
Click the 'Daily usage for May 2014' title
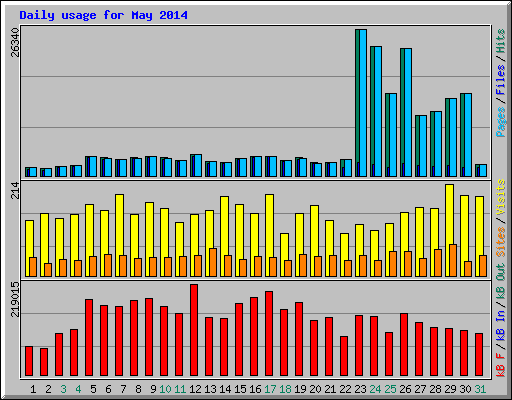click(103, 15)
